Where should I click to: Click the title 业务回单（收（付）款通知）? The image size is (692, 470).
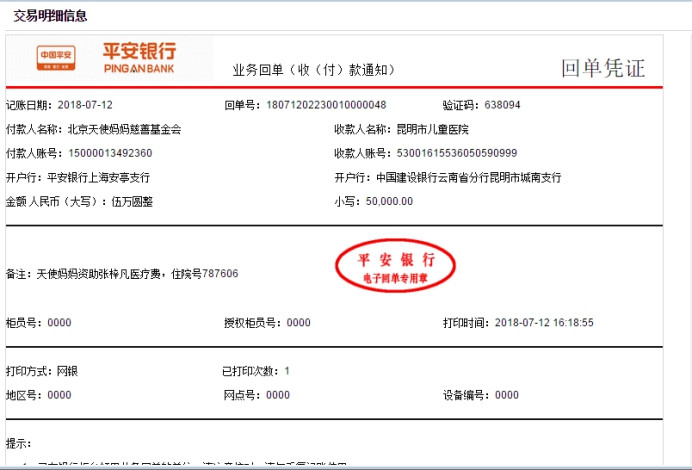[314, 70]
